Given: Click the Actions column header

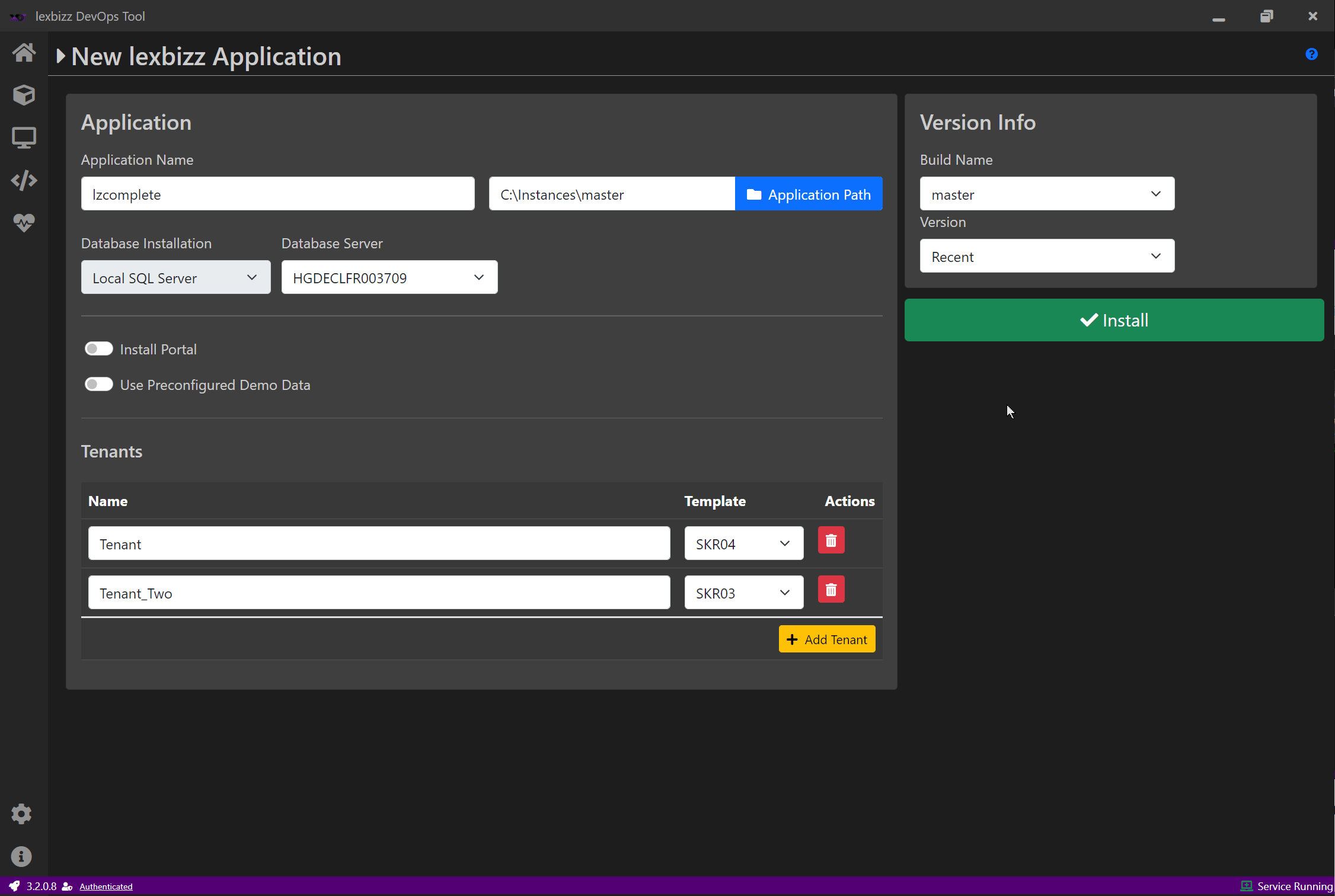Looking at the screenshot, I should (x=849, y=501).
